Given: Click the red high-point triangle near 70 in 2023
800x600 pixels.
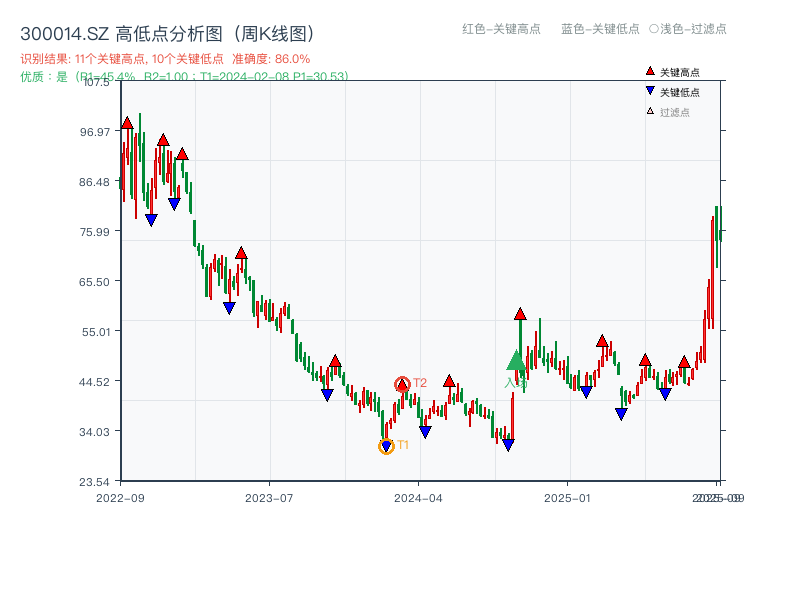Looking at the screenshot, I should point(241,253).
